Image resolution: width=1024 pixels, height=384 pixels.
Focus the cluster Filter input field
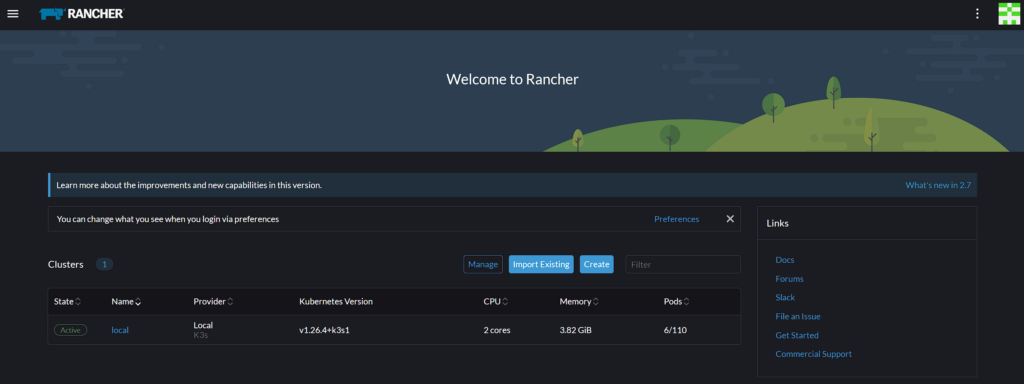click(x=683, y=264)
